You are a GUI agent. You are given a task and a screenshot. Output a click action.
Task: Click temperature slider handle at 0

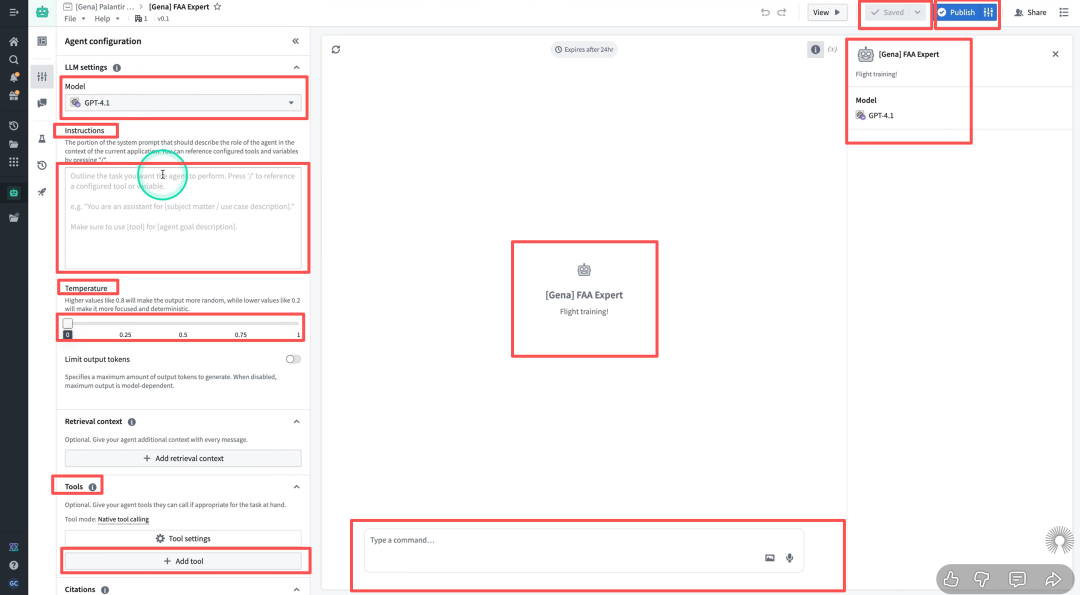click(x=68, y=324)
